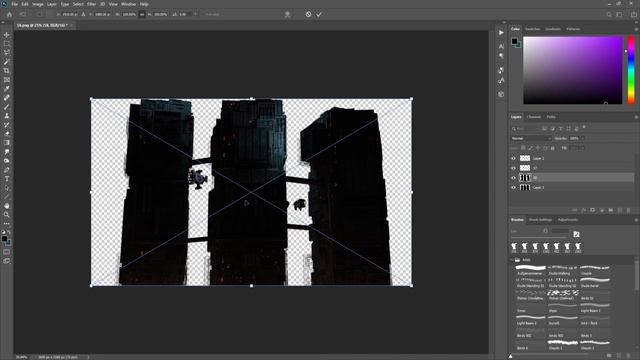This screenshot has height=360, width=640.
Task: Click the Layer 2 thumbnail
Action: pos(525,158)
